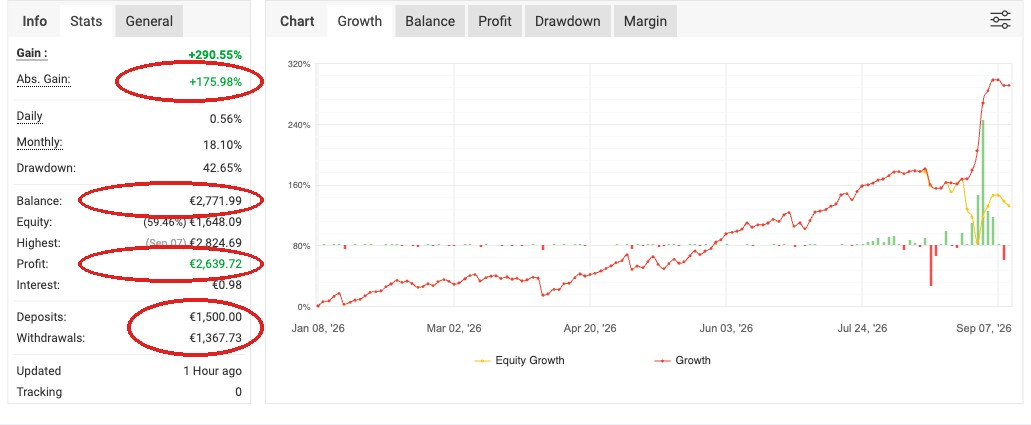Viewport: 1031px width, 425px height.
Task: Switch to the Info tab
Action: [x=35, y=21]
